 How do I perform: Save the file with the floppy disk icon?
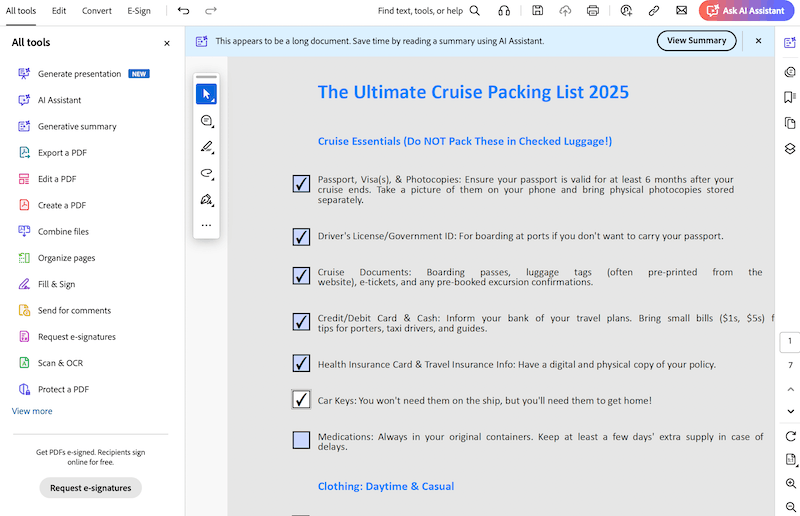point(538,10)
